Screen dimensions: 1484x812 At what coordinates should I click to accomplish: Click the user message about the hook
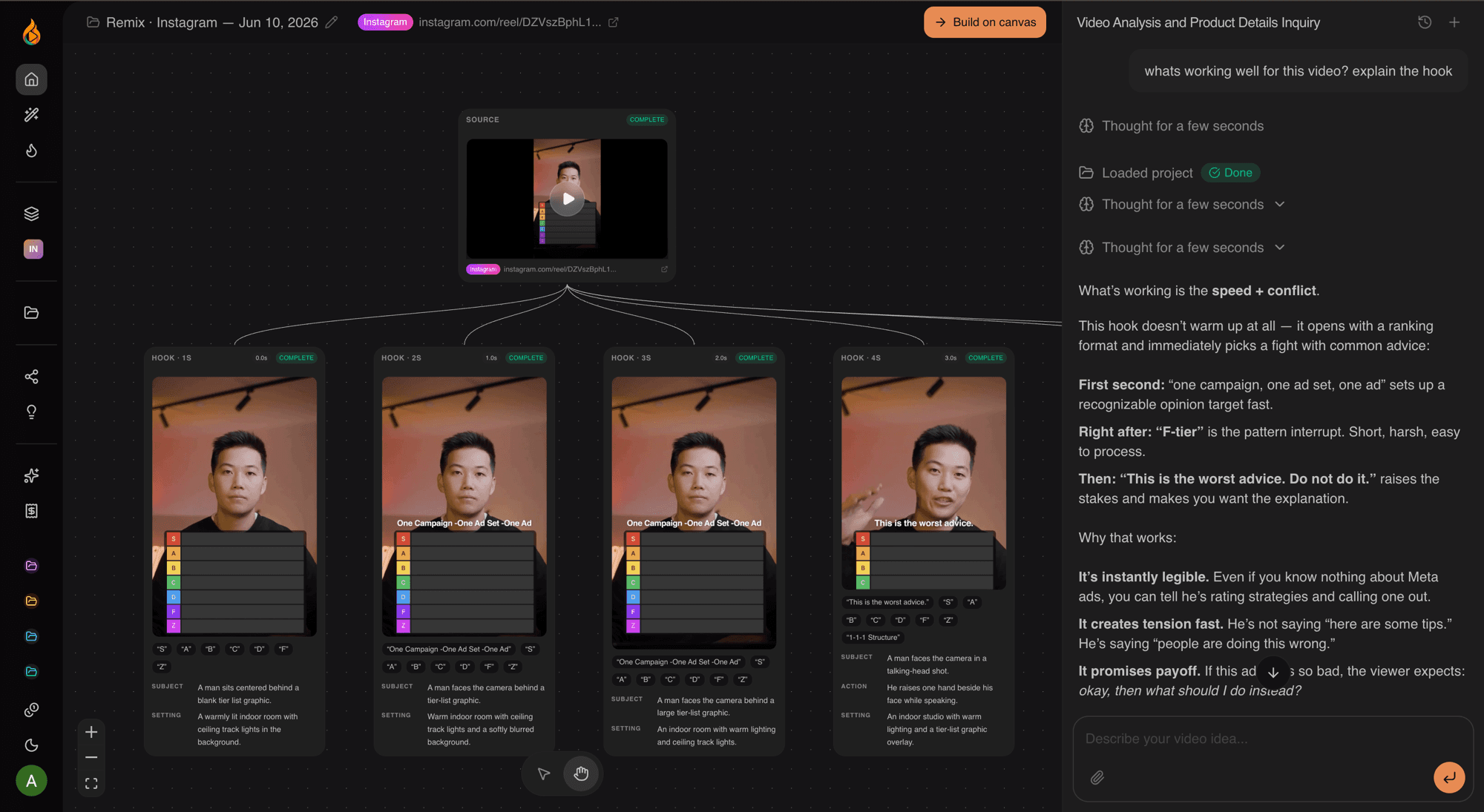[x=1298, y=71]
